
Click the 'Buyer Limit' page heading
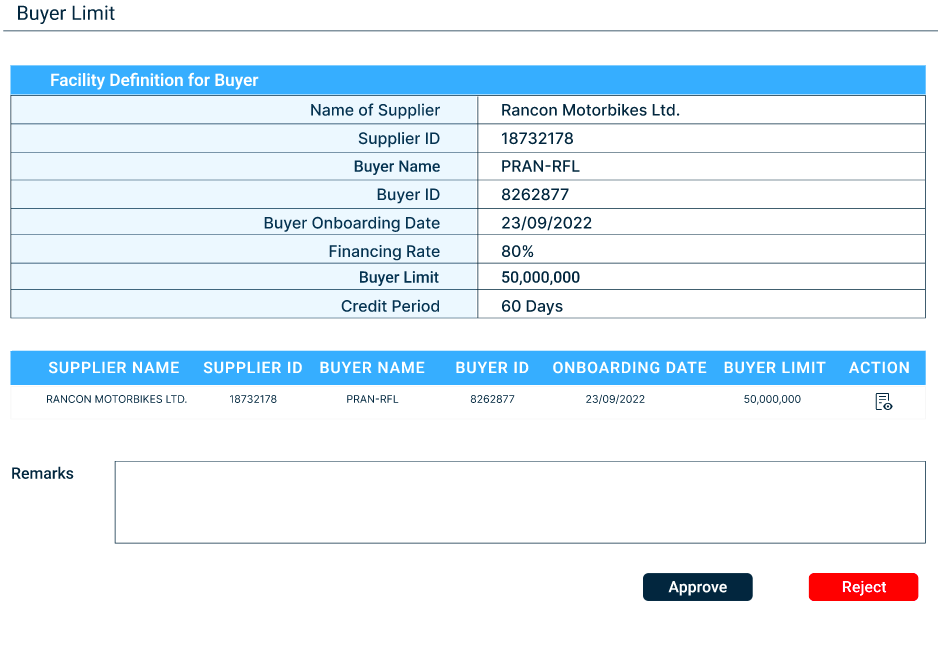pyautogui.click(x=66, y=13)
